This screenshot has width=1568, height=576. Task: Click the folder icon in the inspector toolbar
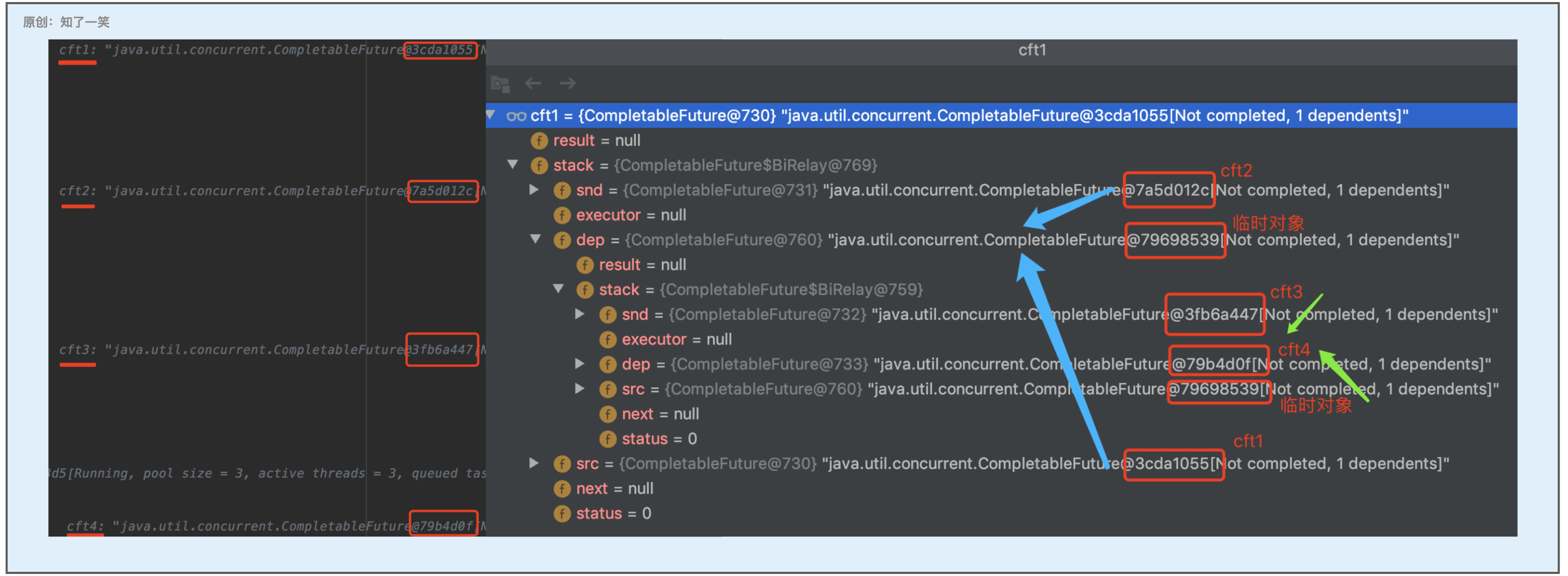click(x=499, y=83)
